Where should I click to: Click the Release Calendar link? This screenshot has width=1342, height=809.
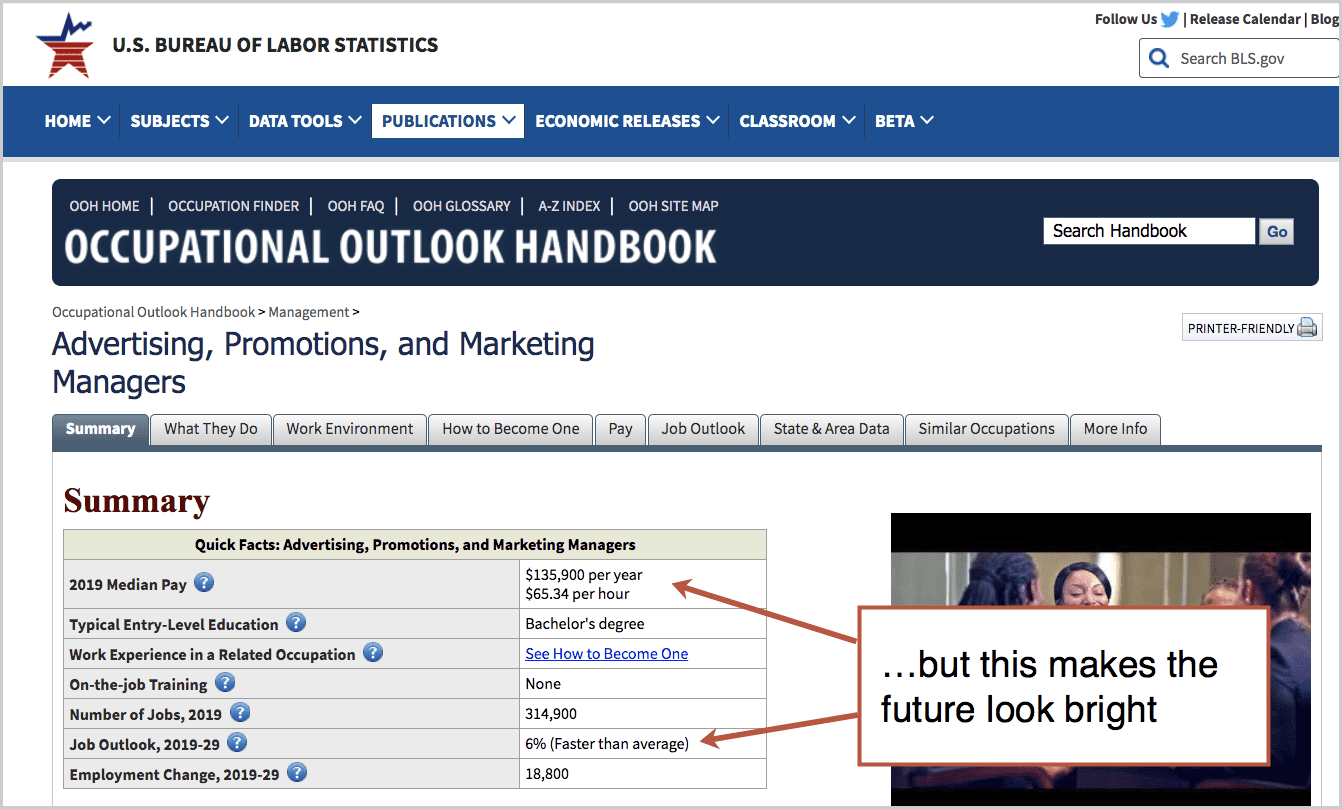point(1245,19)
